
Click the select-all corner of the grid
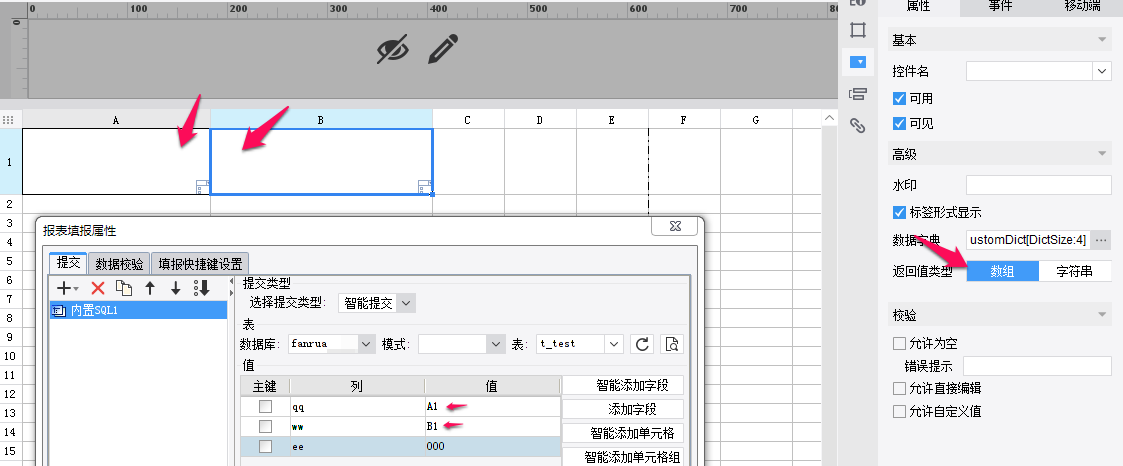pos(9,120)
